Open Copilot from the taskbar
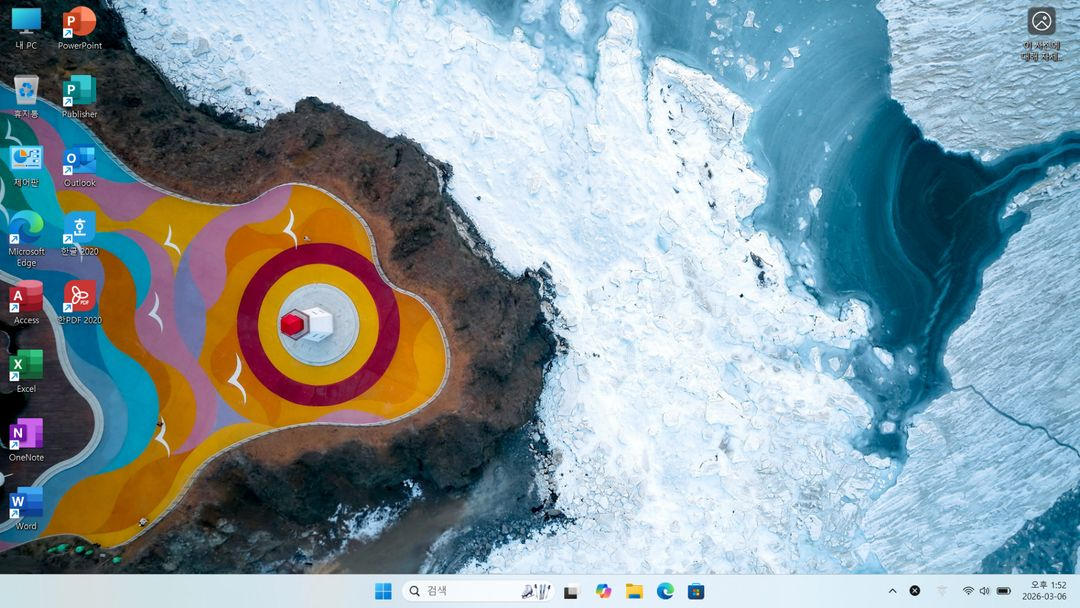This screenshot has height=608, width=1080. (603, 591)
